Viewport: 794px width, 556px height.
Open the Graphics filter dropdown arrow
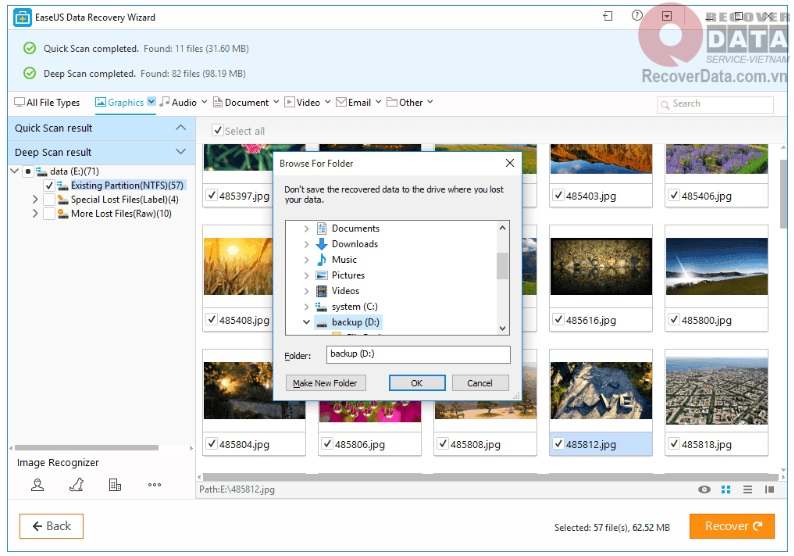(151, 101)
